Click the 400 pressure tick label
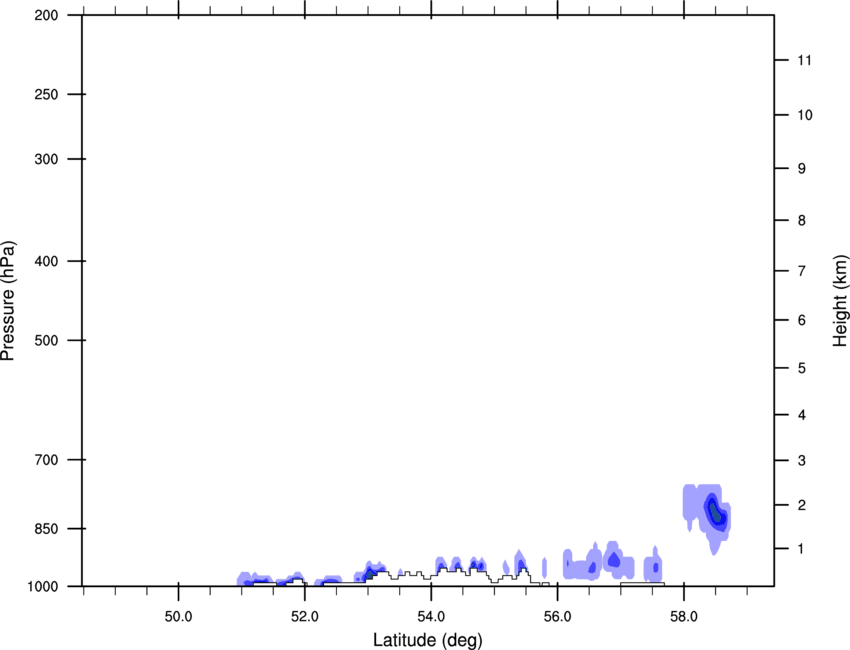 46,261
